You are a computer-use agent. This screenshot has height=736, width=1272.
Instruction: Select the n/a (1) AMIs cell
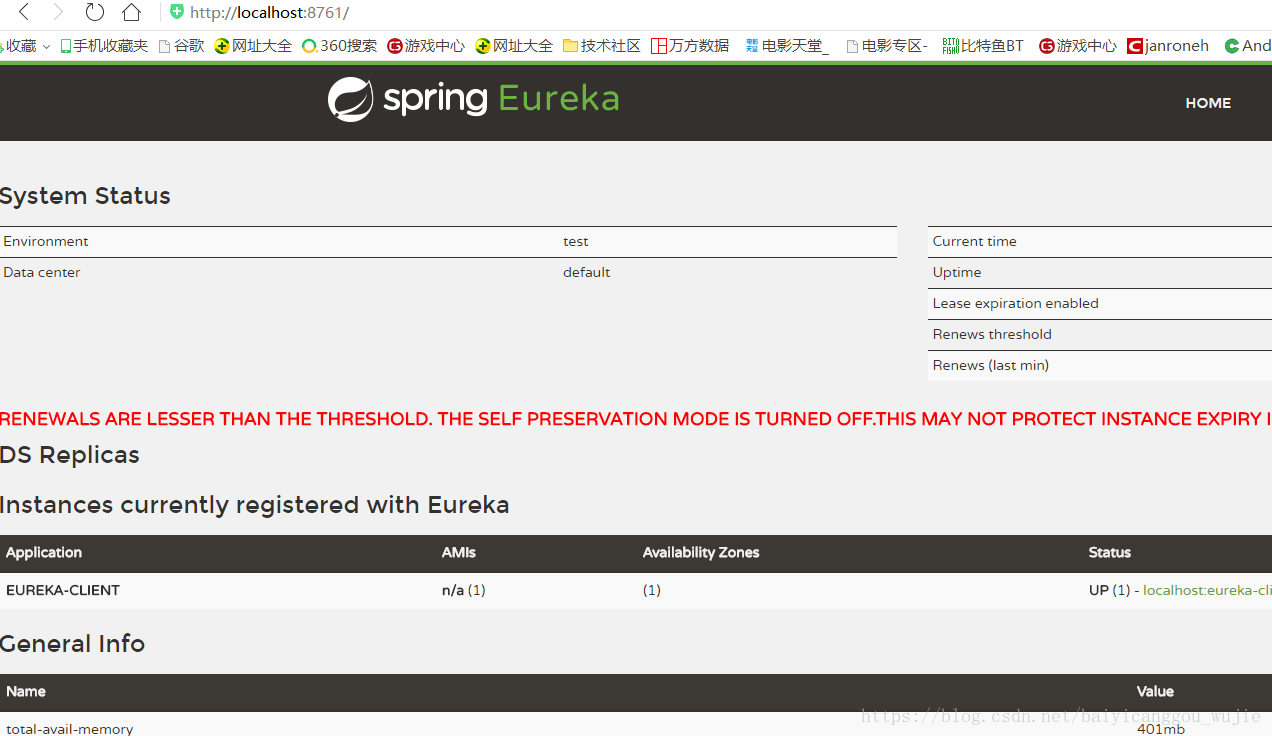464,590
